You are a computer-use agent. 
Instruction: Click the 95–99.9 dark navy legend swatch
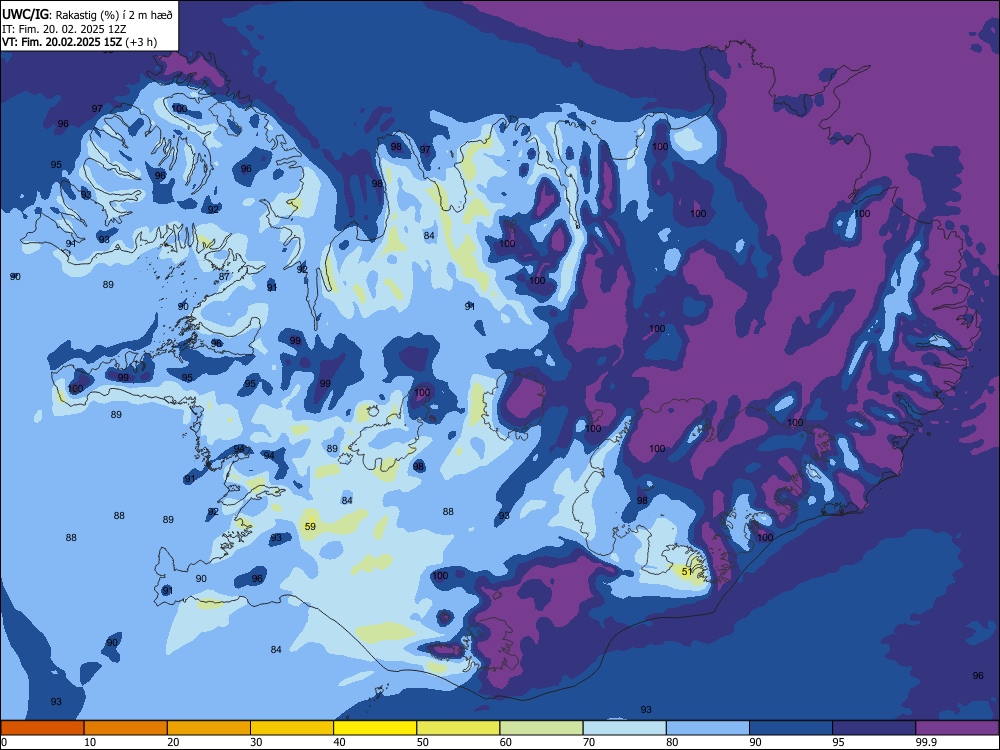pos(874,728)
